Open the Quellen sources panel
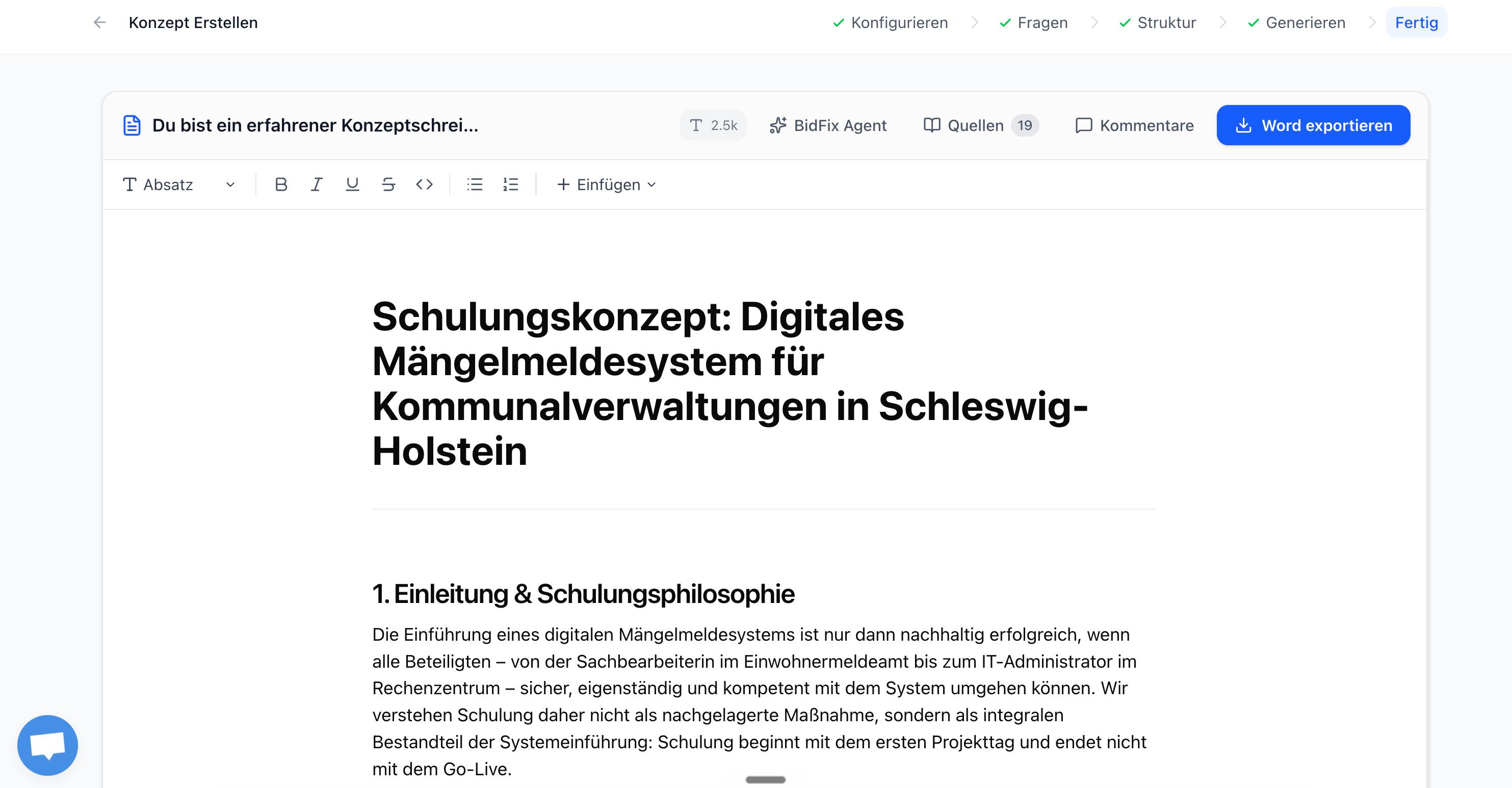Viewport: 1512px width, 788px height. point(981,125)
